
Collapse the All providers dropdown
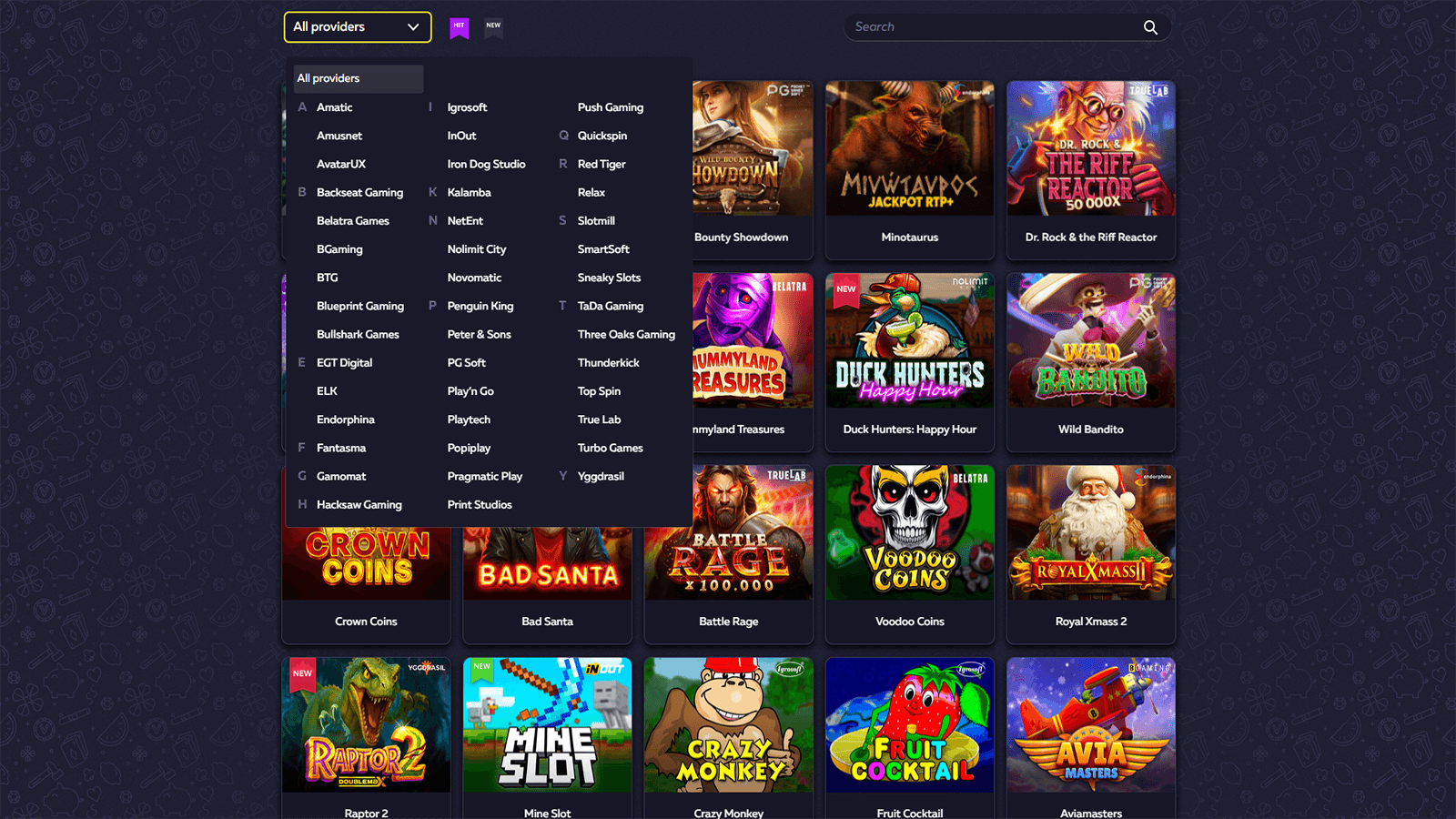[358, 27]
